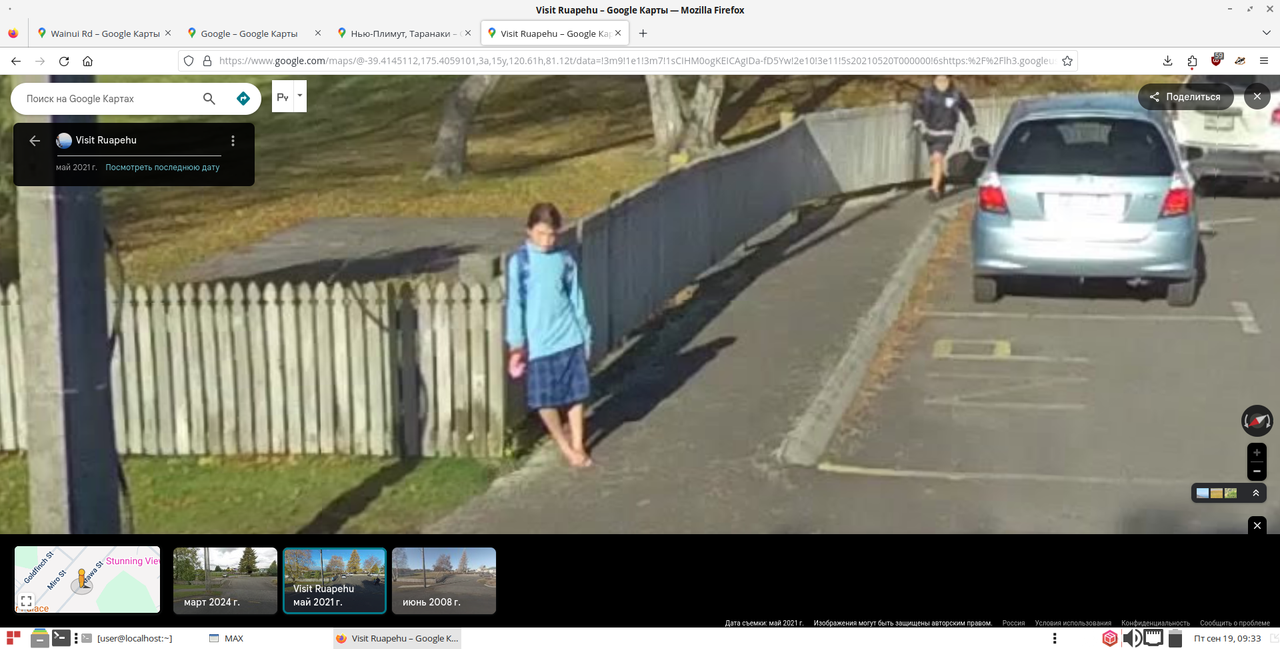Click the URL address bar
1280x649 pixels.
pyautogui.click(x=636, y=61)
